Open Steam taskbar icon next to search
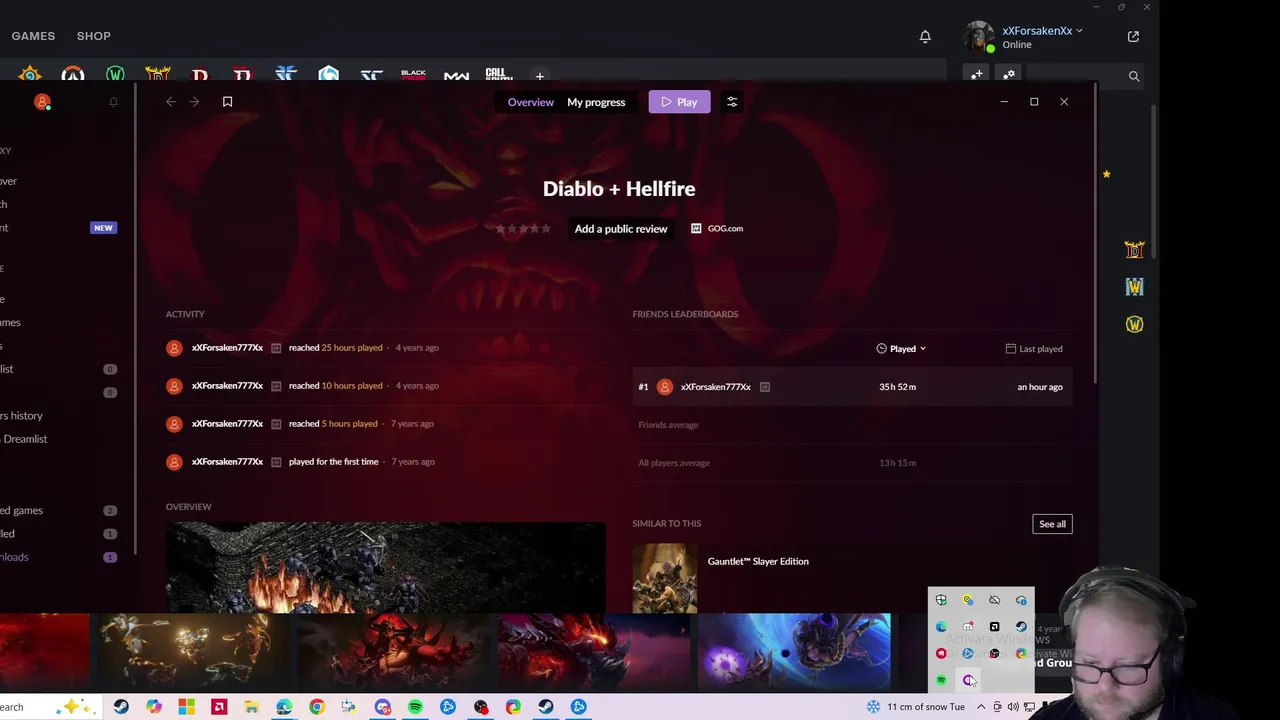This screenshot has height=720, width=1280. point(121,707)
